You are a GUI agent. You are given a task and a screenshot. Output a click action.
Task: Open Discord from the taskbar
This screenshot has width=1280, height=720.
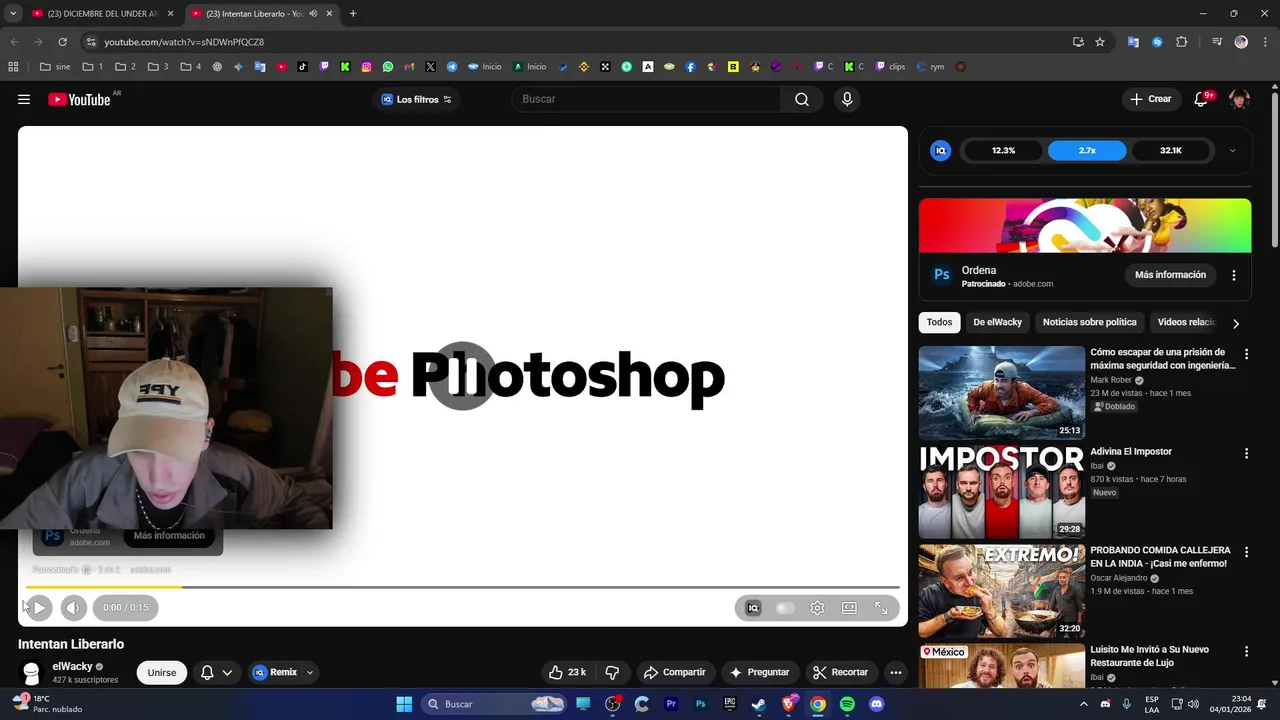[877, 704]
